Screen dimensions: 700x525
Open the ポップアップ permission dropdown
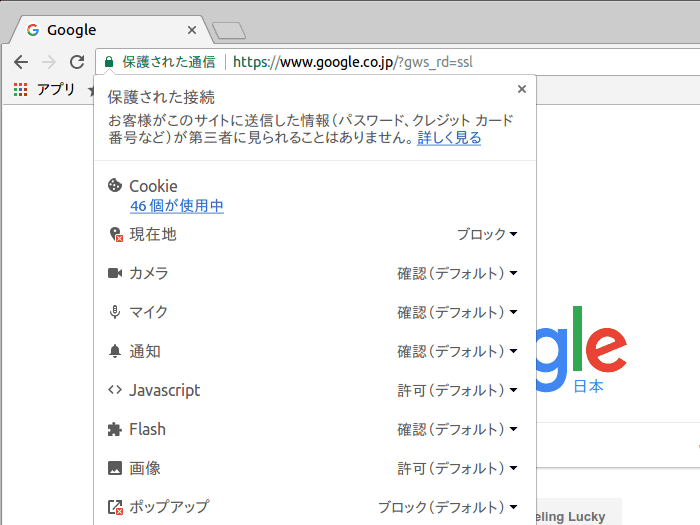click(448, 507)
